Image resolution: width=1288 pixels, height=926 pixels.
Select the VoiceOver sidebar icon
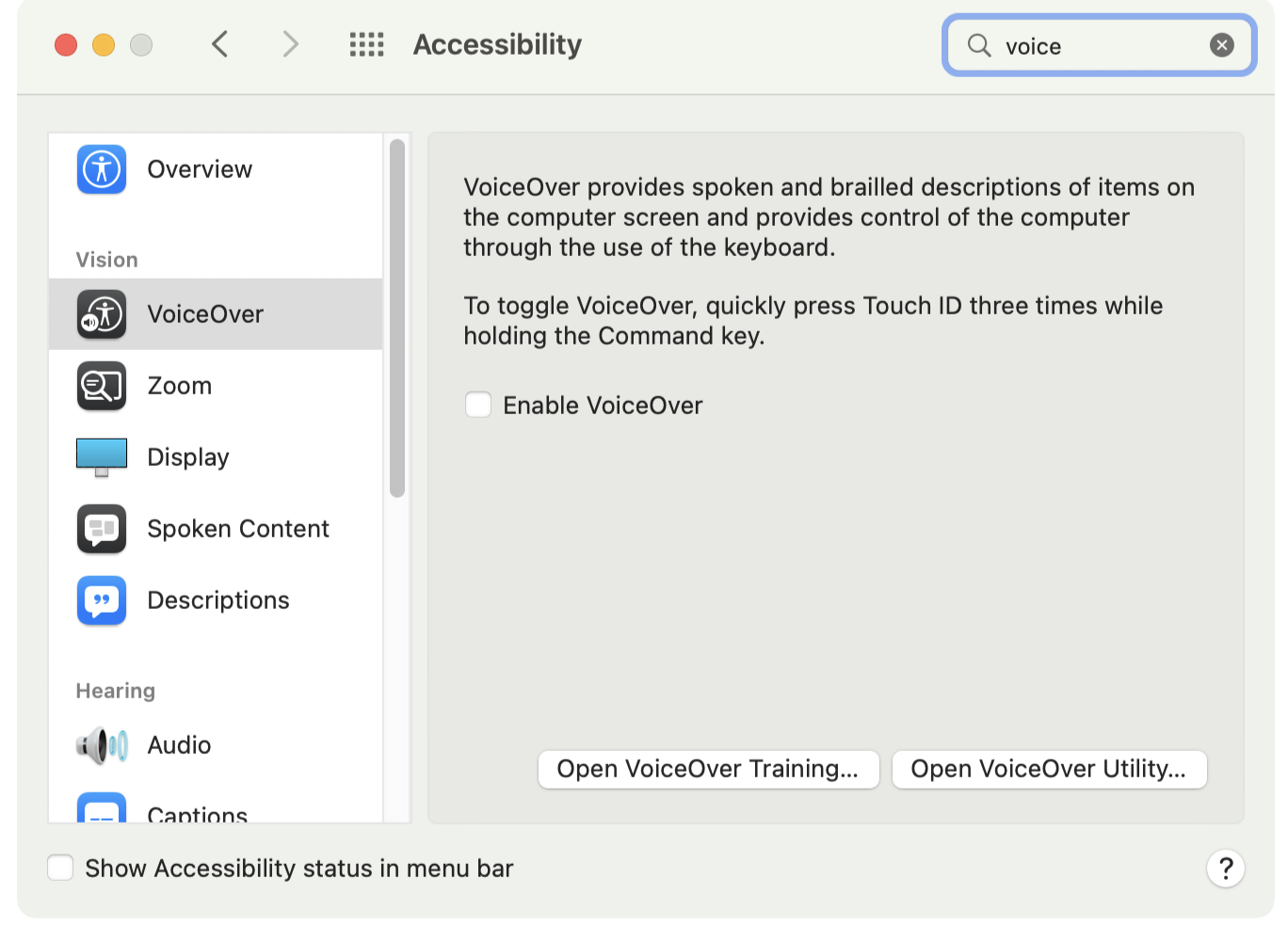102,314
